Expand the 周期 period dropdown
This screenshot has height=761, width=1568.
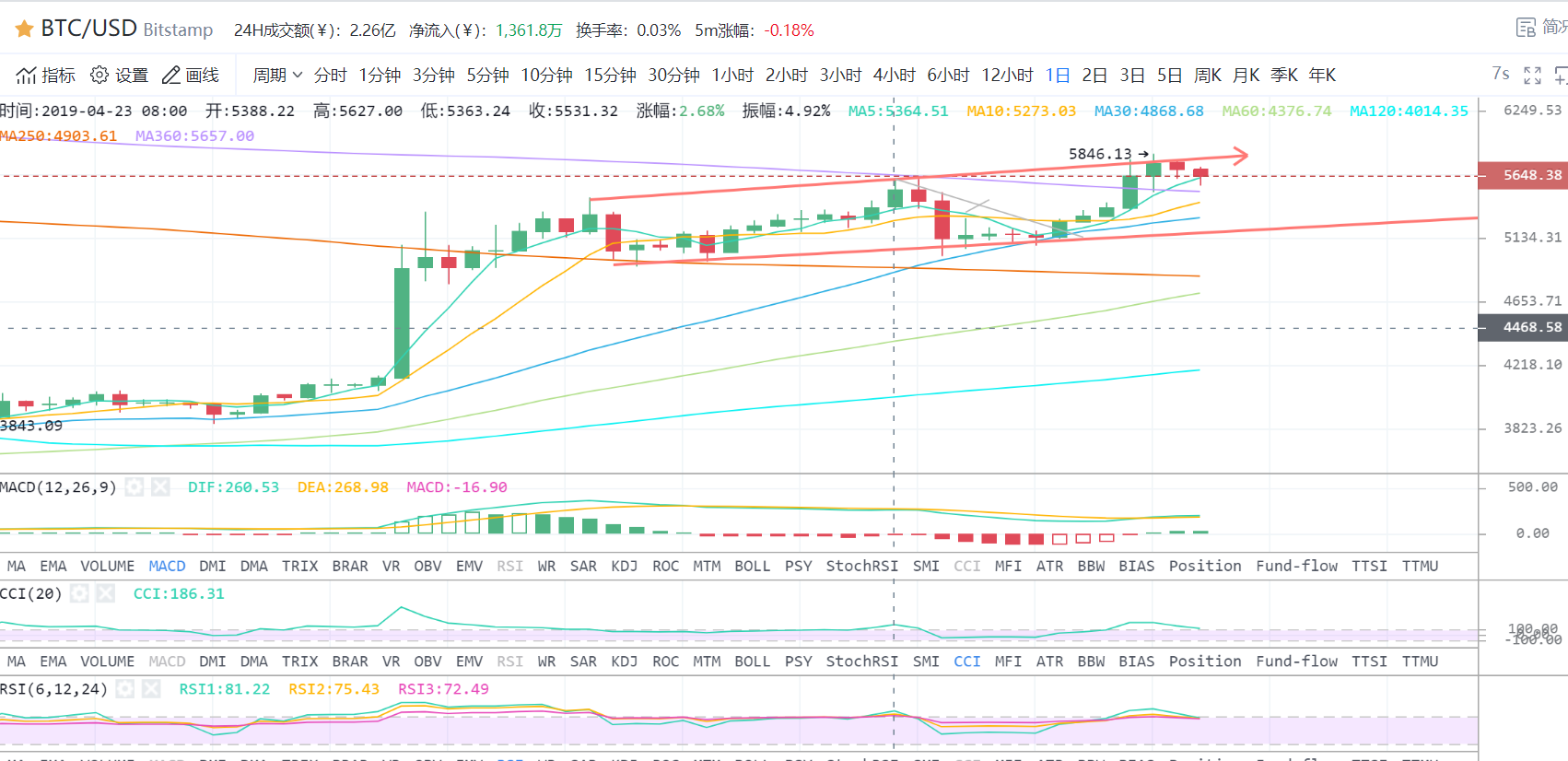point(277,75)
